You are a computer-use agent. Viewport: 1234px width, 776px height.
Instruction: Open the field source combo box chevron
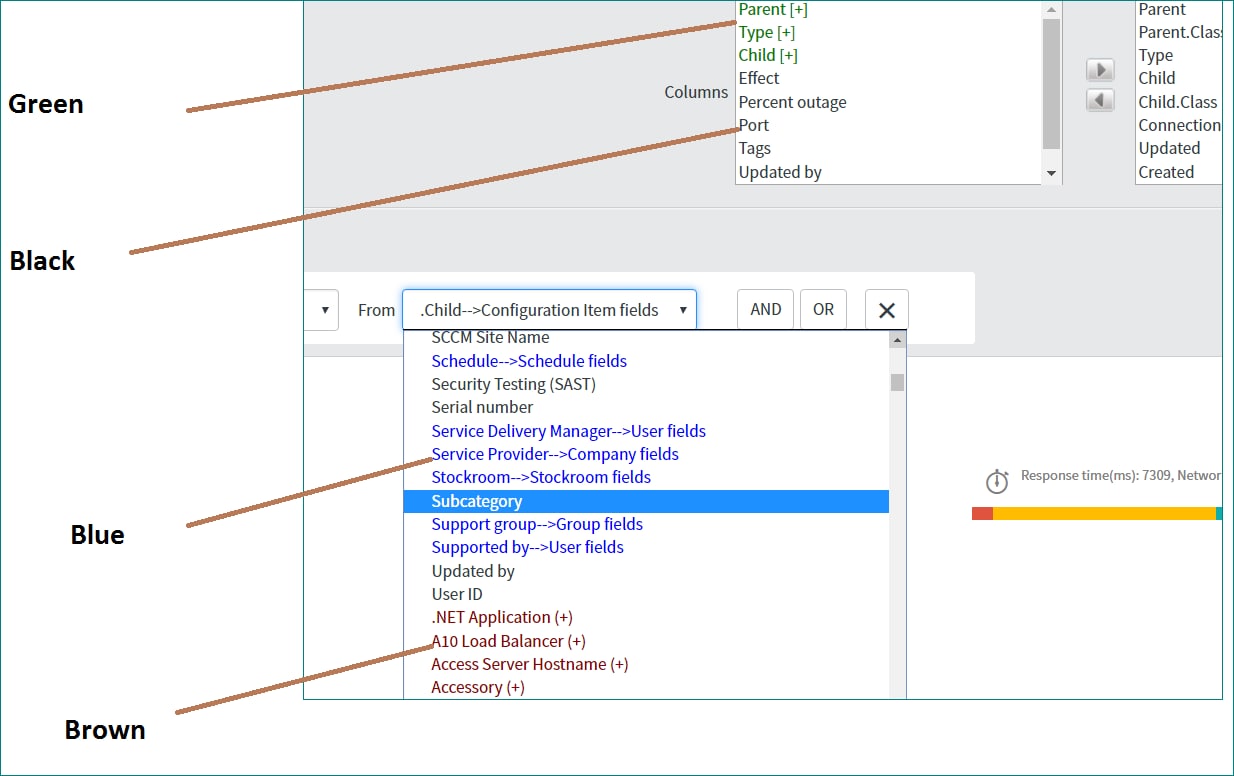click(x=684, y=309)
